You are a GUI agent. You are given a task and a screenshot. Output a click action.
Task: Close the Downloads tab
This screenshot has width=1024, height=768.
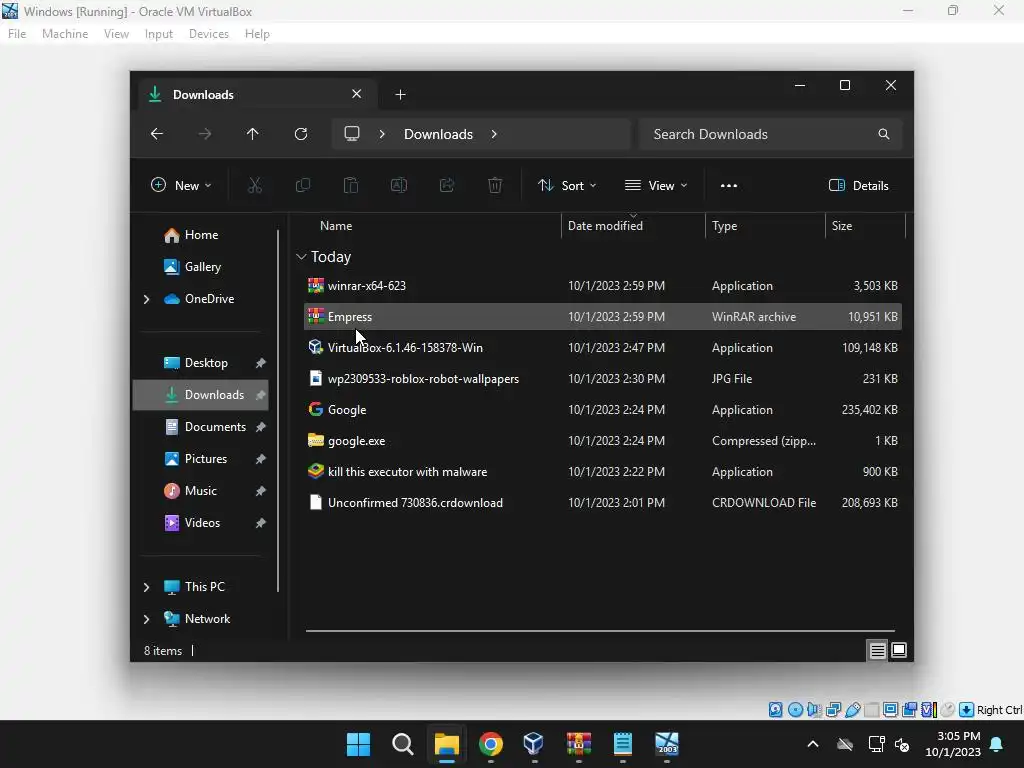point(357,94)
